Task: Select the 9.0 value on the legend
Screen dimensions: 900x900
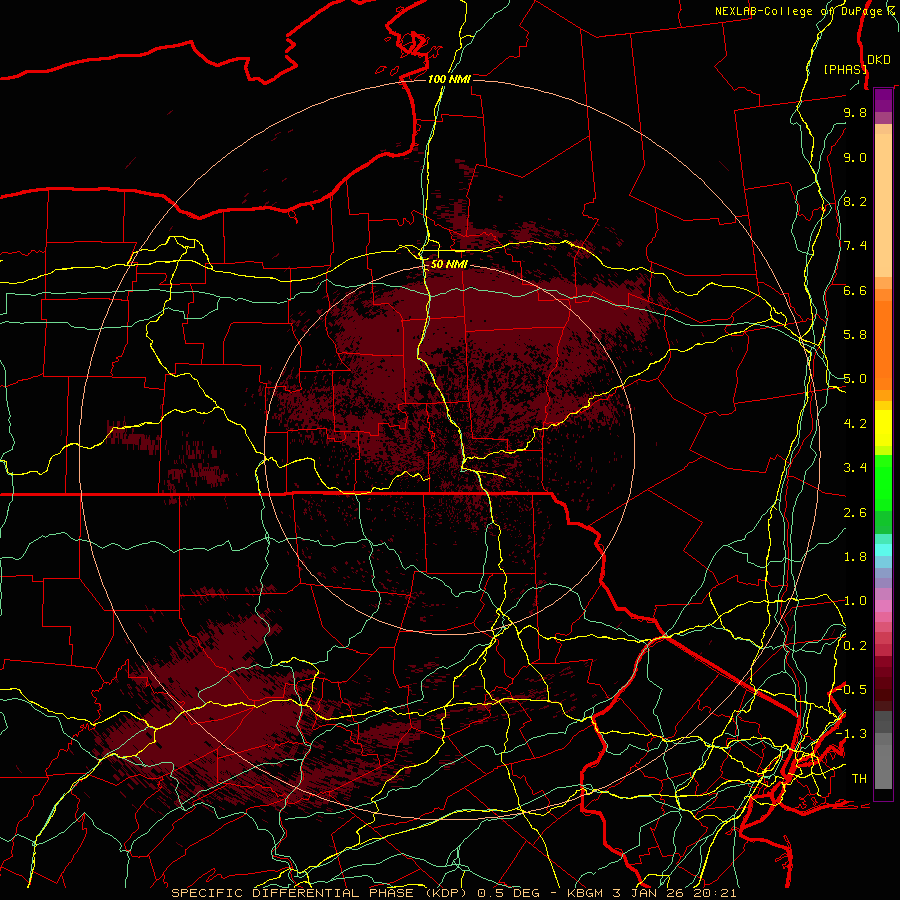Action: (855, 157)
